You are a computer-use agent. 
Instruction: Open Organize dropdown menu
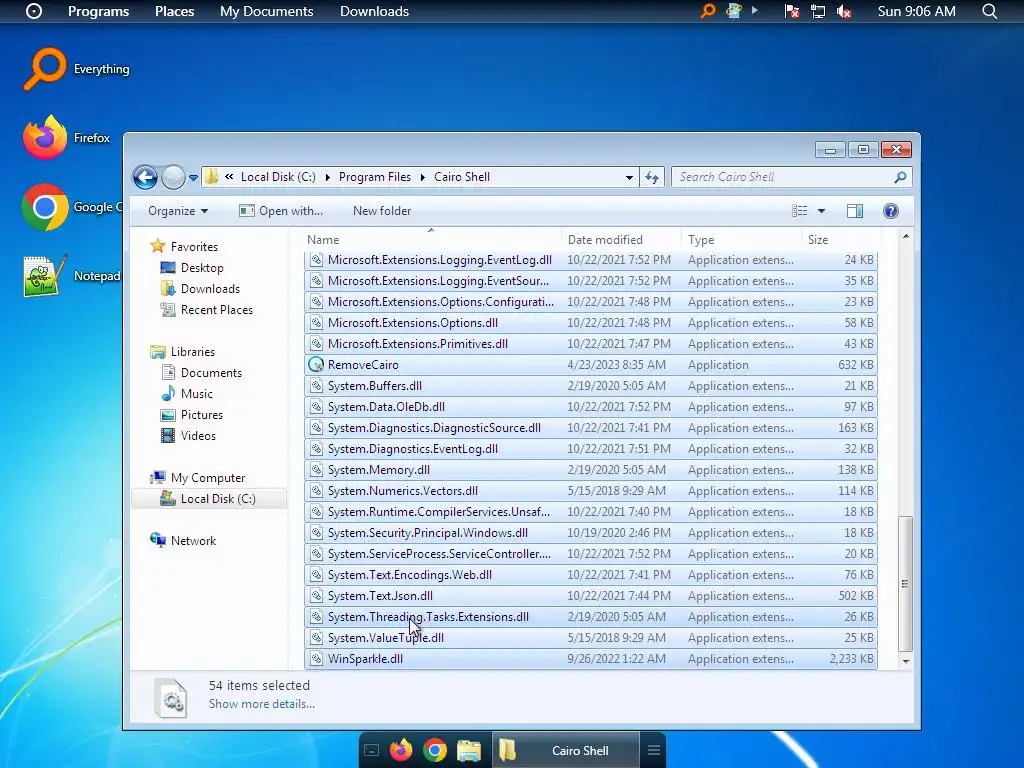click(x=178, y=211)
